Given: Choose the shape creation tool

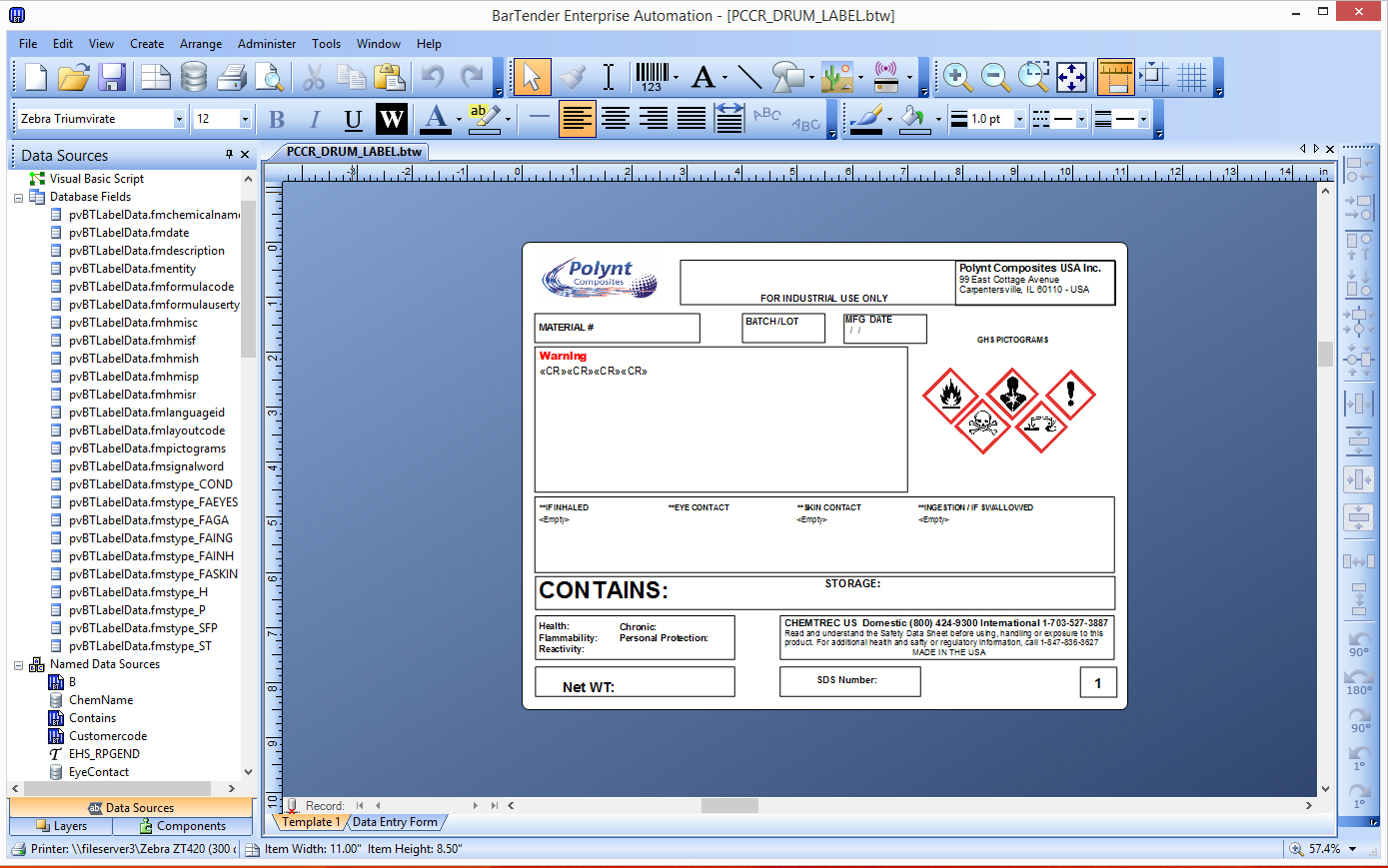Looking at the screenshot, I should [787, 77].
